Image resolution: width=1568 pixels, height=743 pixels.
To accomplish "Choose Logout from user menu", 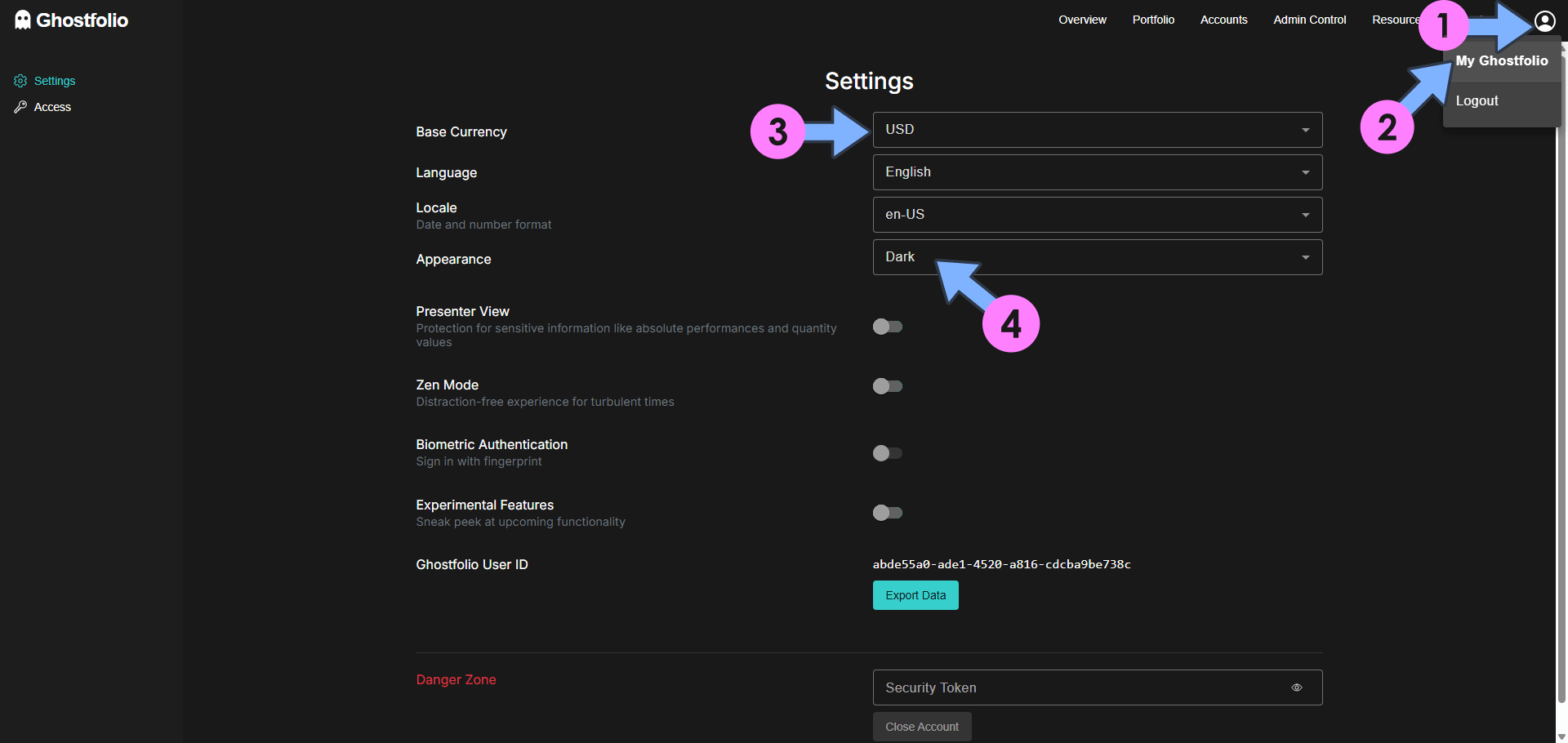I will pos(1501,101).
